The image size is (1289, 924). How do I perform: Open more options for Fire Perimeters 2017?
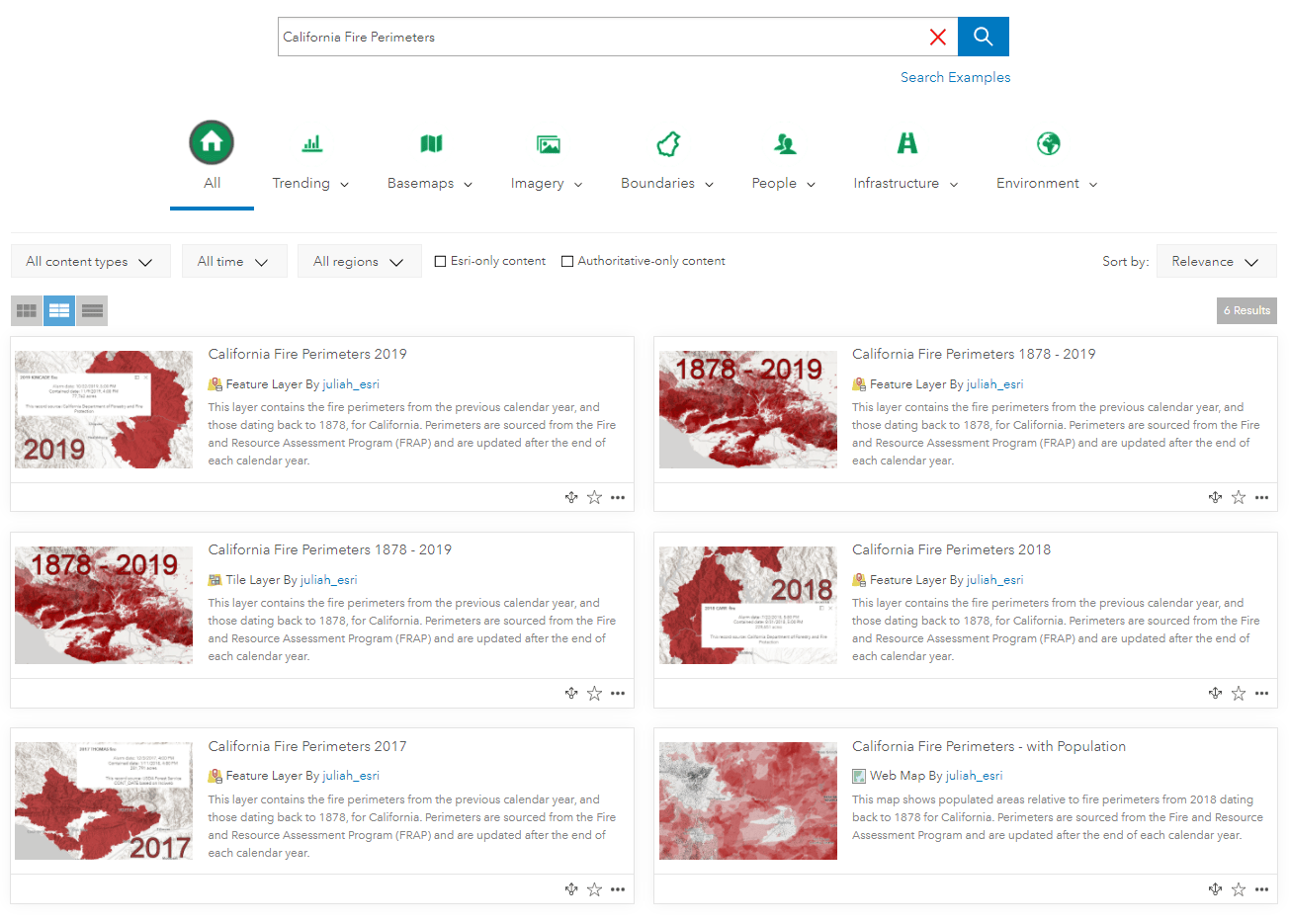pyautogui.click(x=618, y=889)
